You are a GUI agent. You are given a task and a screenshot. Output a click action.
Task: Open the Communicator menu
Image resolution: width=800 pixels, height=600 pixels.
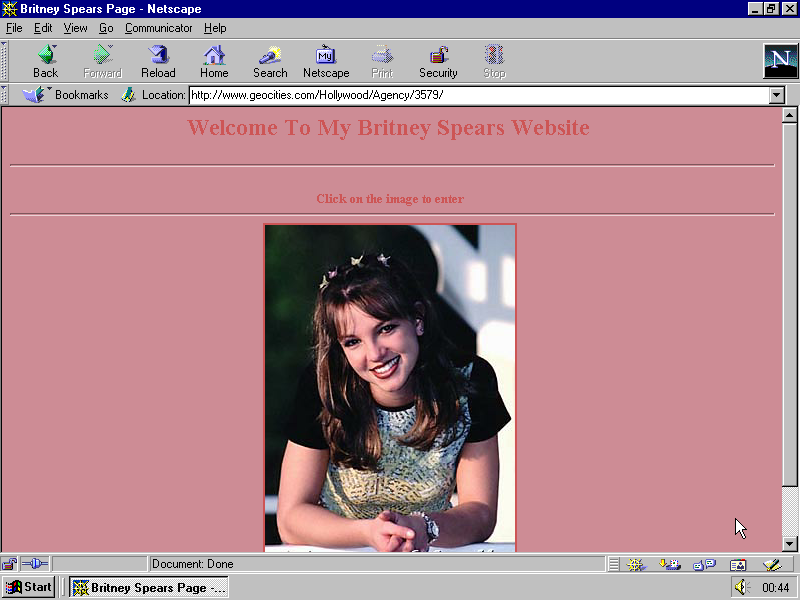pos(158,28)
